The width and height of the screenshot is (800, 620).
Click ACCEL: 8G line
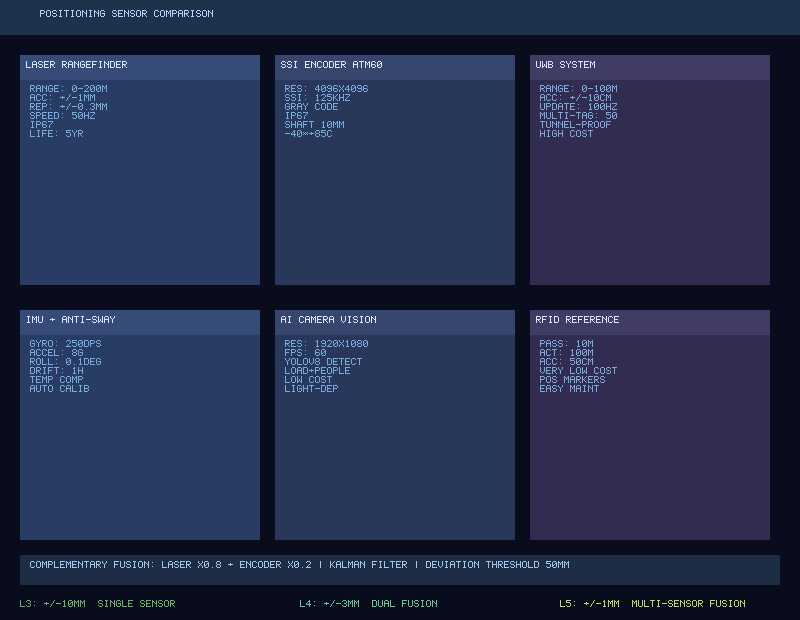pyautogui.click(x=56, y=353)
